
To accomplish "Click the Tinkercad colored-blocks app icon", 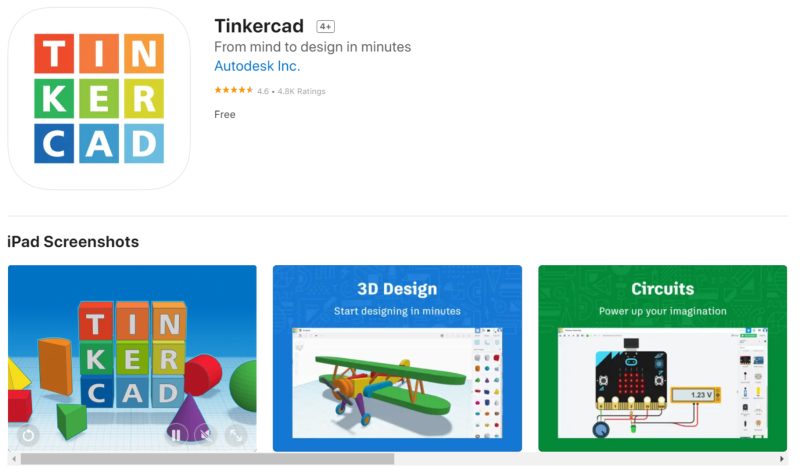I will coord(99,98).
